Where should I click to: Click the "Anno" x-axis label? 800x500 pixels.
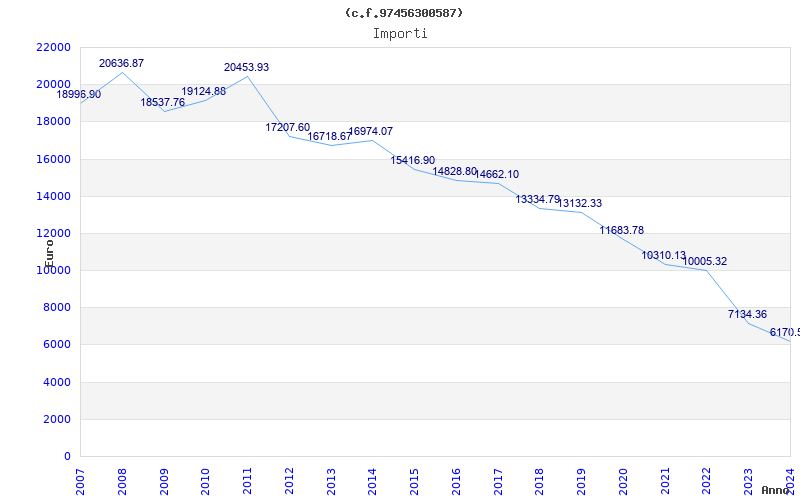pos(776,491)
